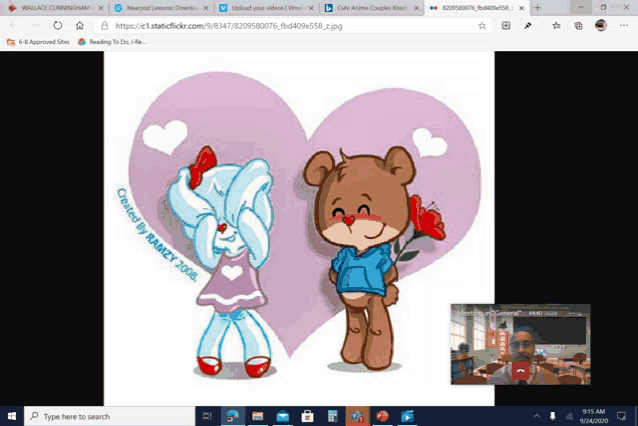Click the staticflickr URL address bar
This screenshot has height=426, width=638.
pyautogui.click(x=292, y=26)
